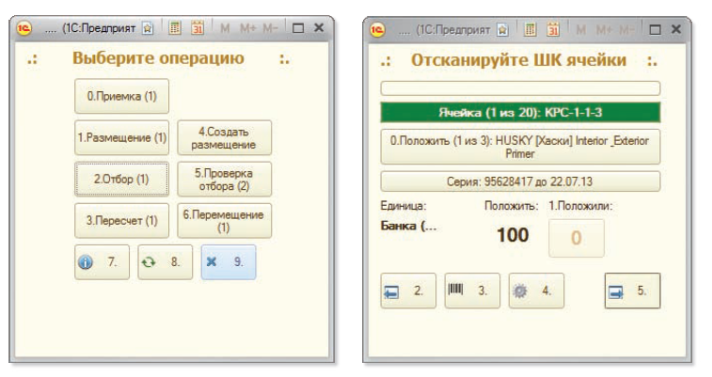Image resolution: width=712 pixels, height=377 pixels.
Task: Click the 1C logo in the left window
Action: tap(24, 29)
